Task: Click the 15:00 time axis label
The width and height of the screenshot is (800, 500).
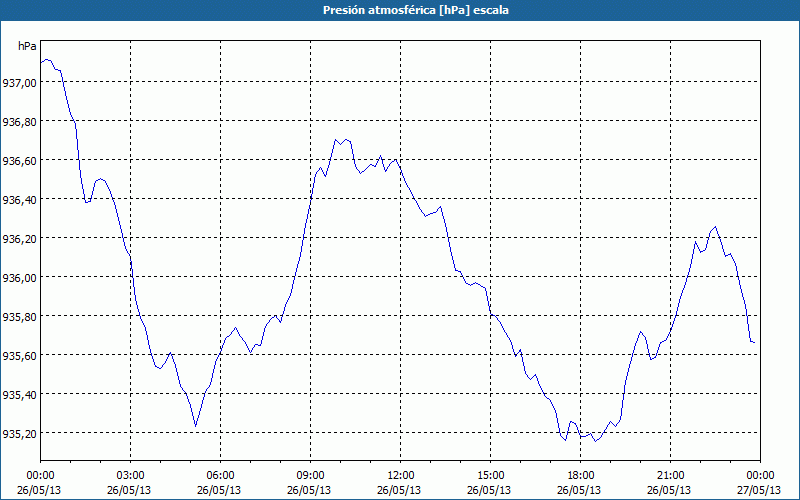Action: (x=490, y=476)
